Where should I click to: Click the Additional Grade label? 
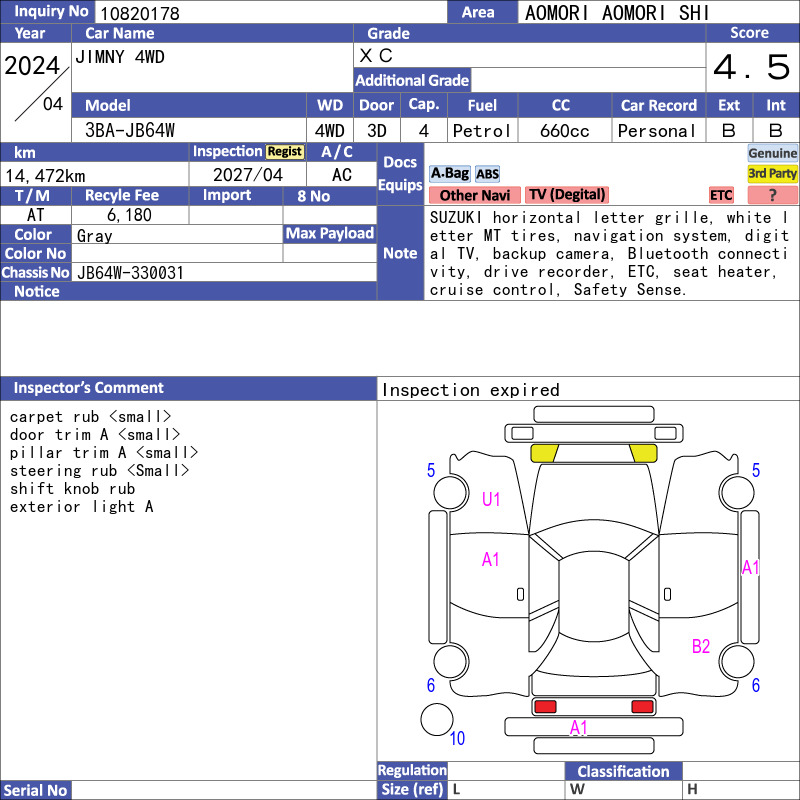tap(412, 80)
